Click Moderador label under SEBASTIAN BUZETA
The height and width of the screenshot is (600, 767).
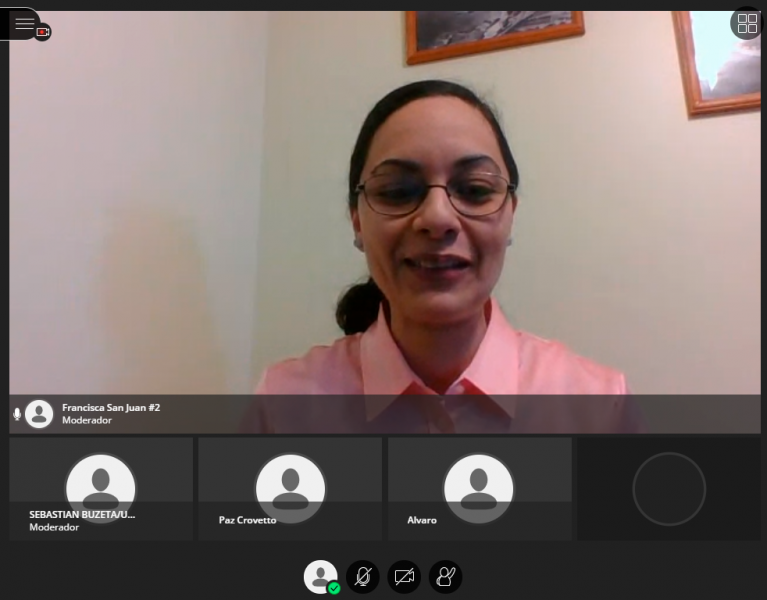point(54,527)
